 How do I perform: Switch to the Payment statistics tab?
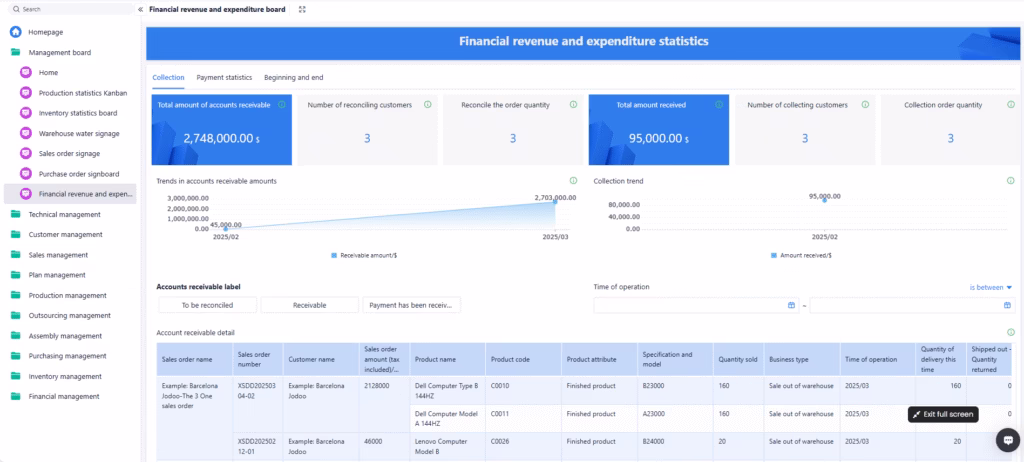coord(224,77)
